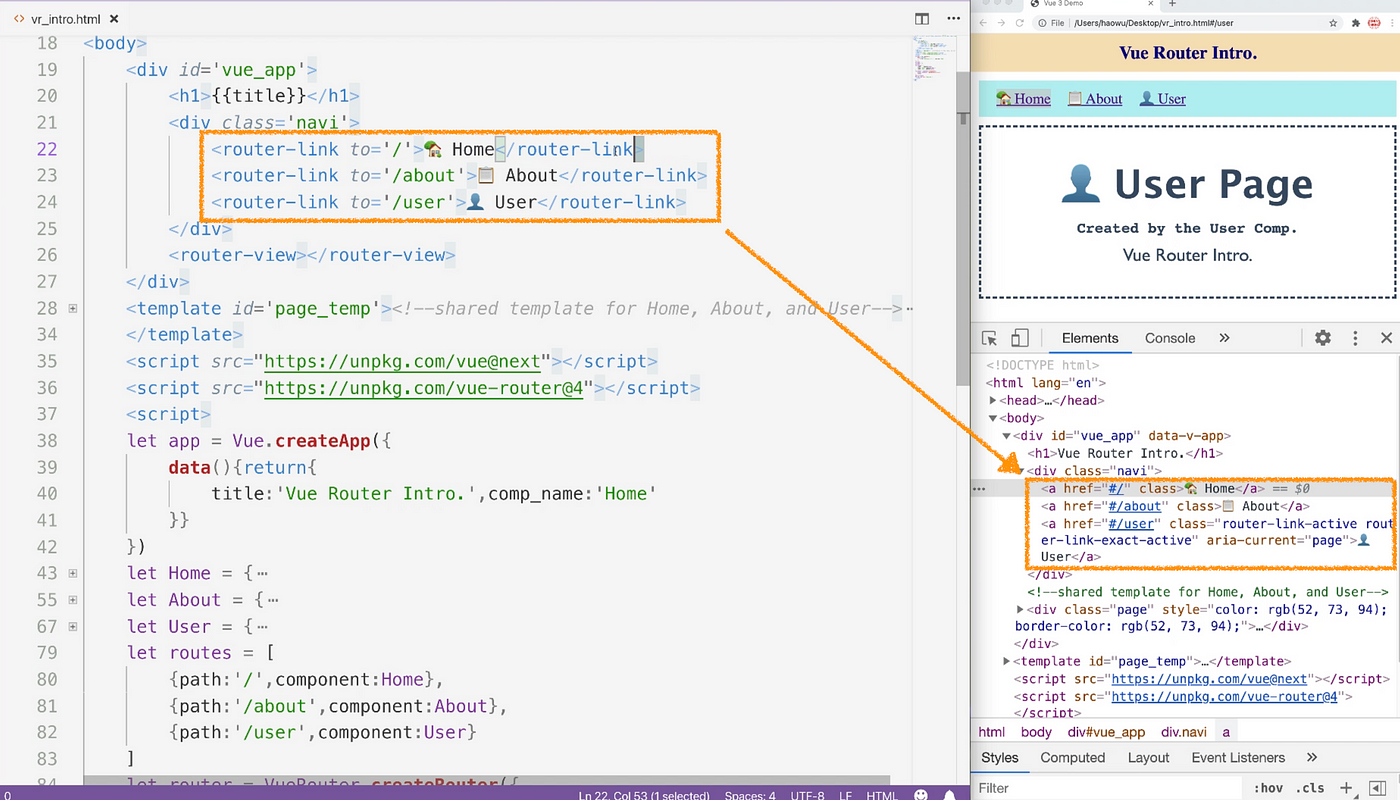Click the feedback smiley icon in status bar
The height and width of the screenshot is (800, 1400).
tap(921, 795)
